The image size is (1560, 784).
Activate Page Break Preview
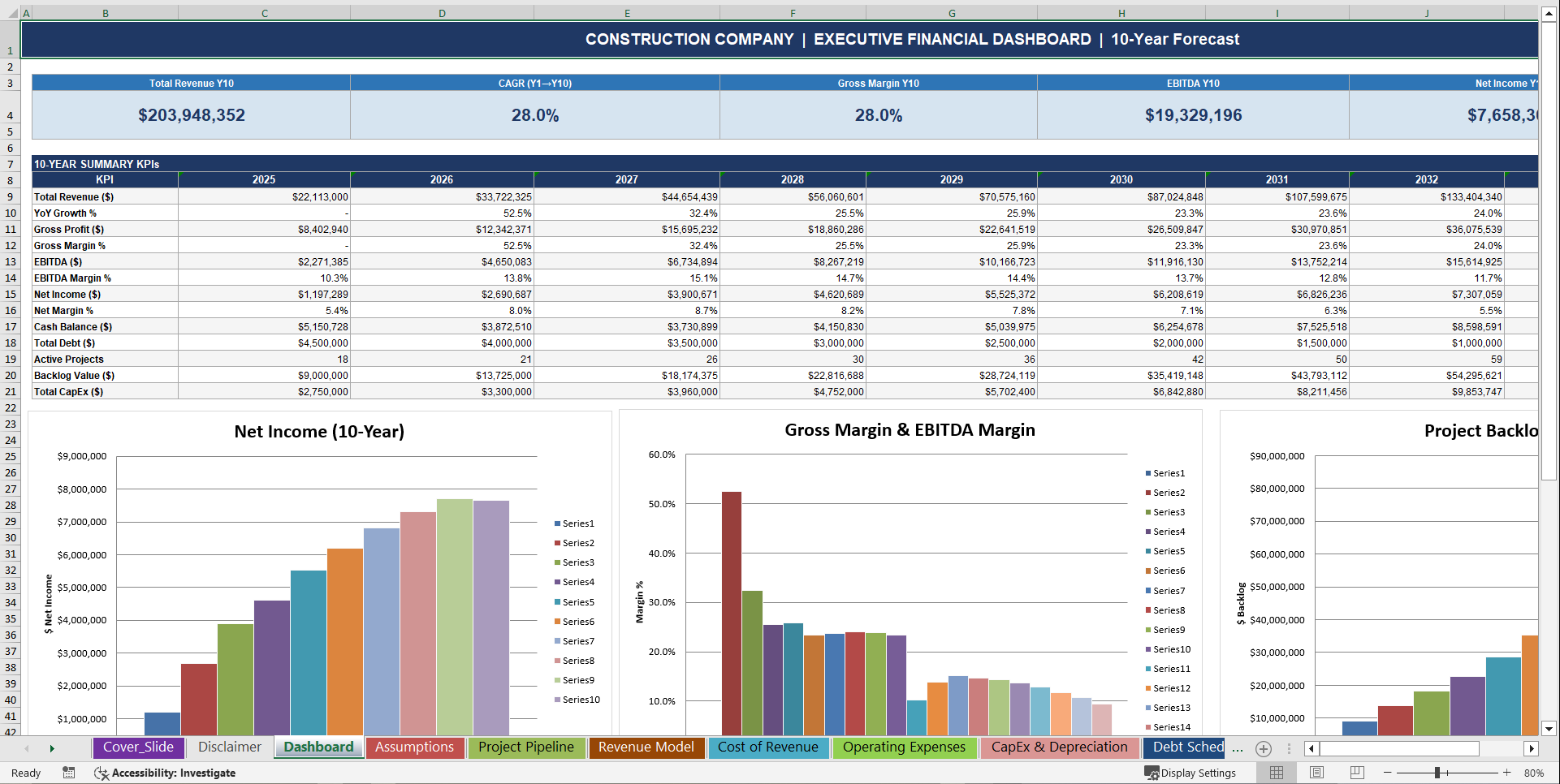click(1356, 773)
